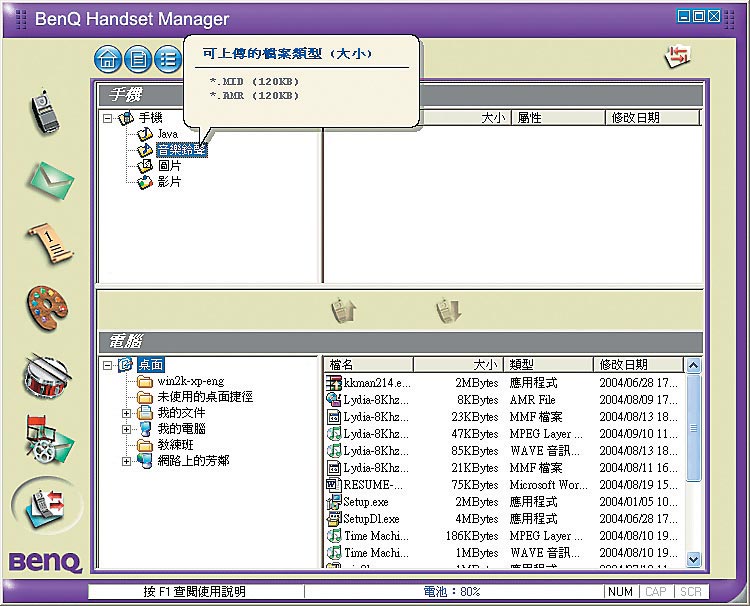Select the RESUME-... Word document row
The height and width of the screenshot is (606, 750).
pos(502,485)
